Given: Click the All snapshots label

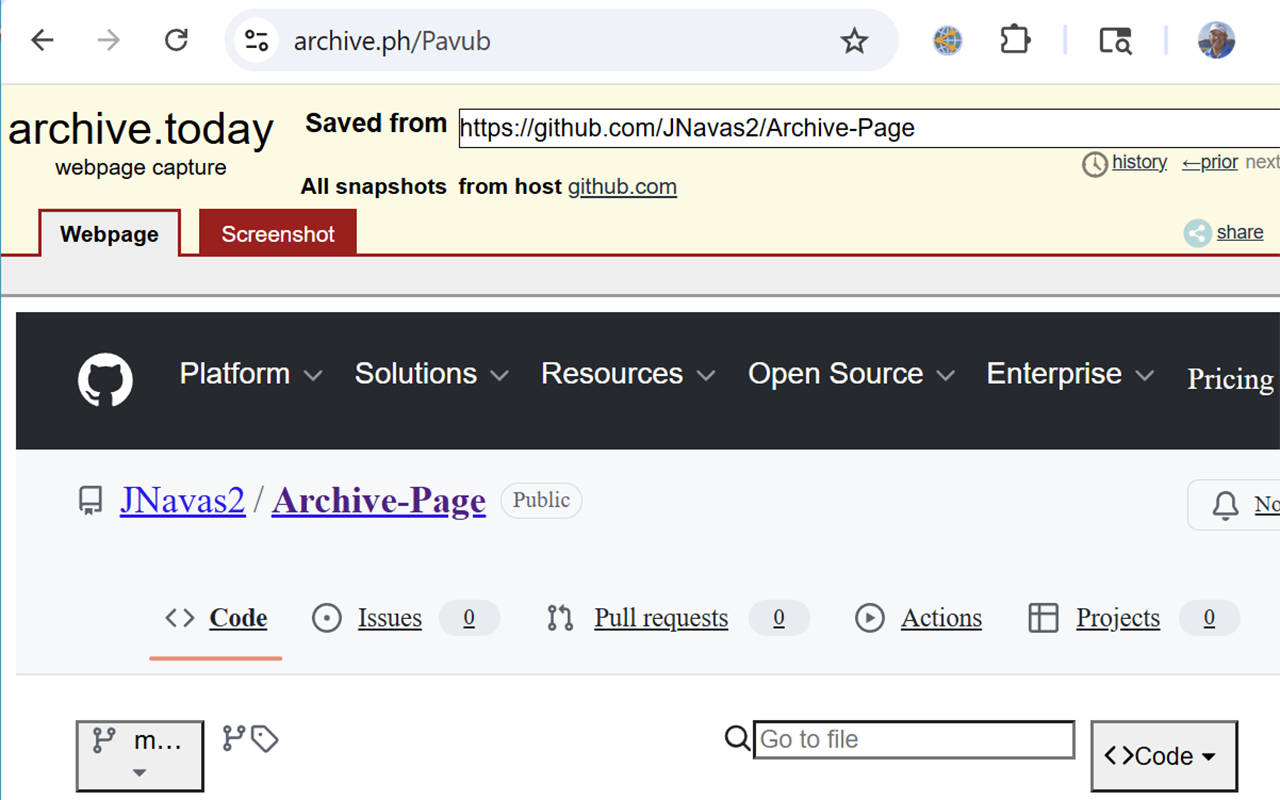Looking at the screenshot, I should pyautogui.click(x=374, y=187).
